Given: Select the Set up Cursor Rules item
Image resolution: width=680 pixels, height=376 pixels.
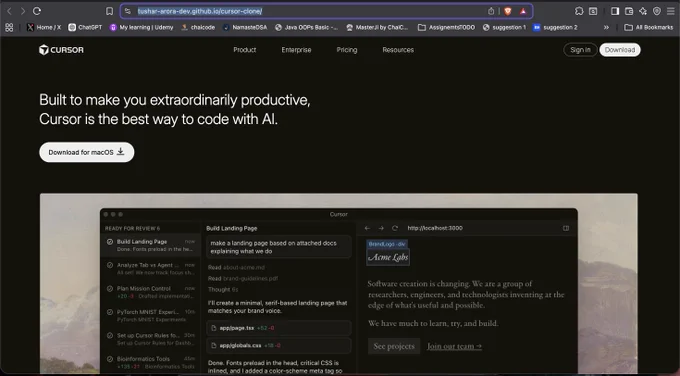Looking at the screenshot, I should coord(150,339).
